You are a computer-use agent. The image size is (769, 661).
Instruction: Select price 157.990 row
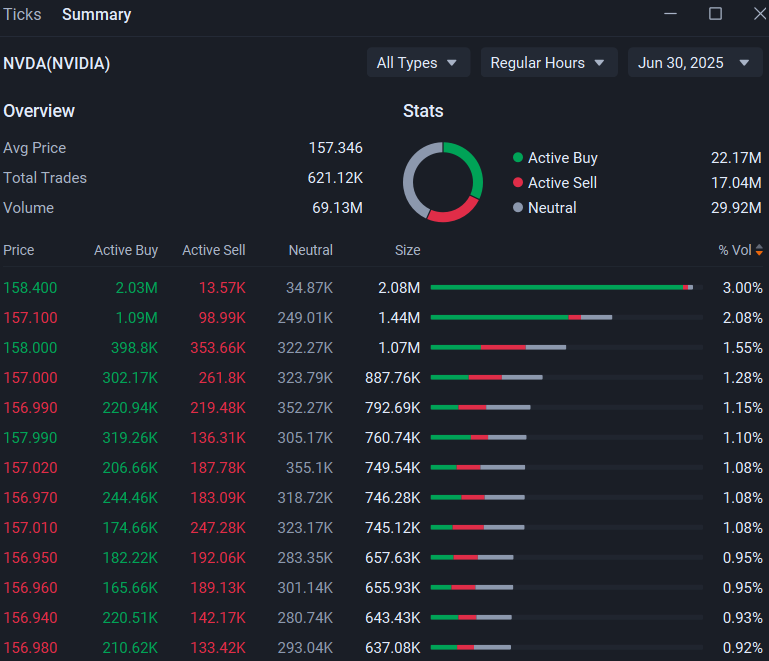(x=383, y=437)
